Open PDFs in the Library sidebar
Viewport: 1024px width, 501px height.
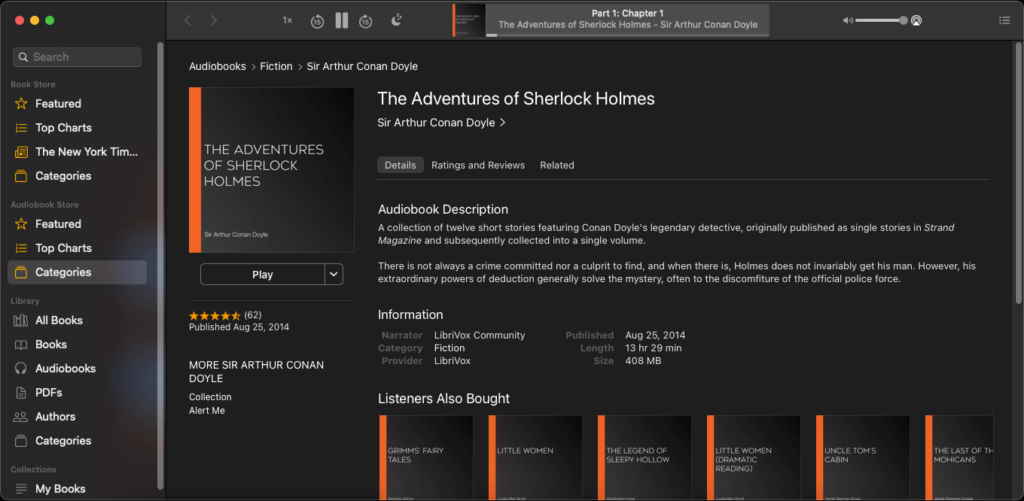48,392
